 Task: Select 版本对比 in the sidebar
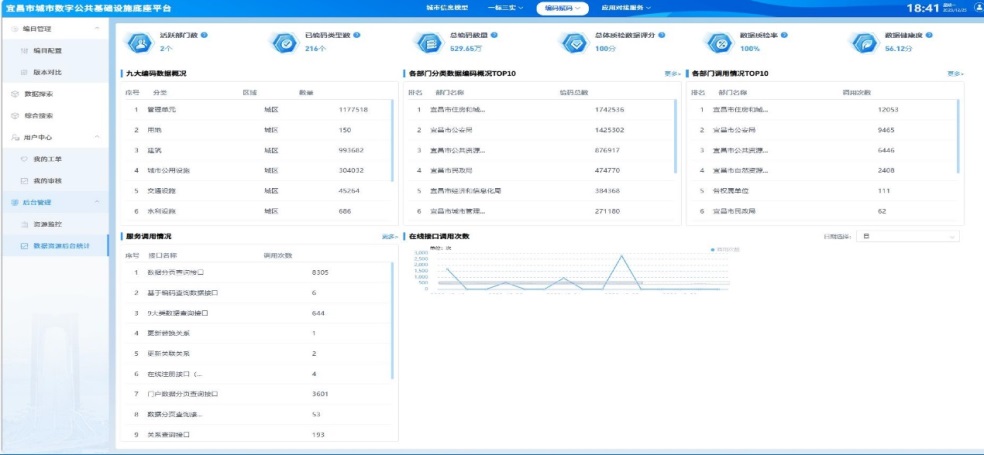click(x=48, y=72)
